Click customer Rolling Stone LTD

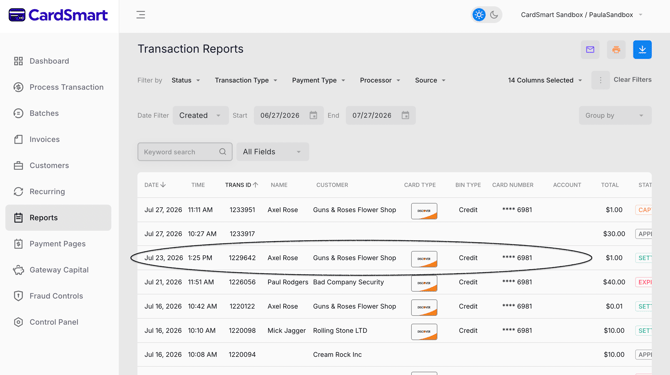[x=340, y=331]
